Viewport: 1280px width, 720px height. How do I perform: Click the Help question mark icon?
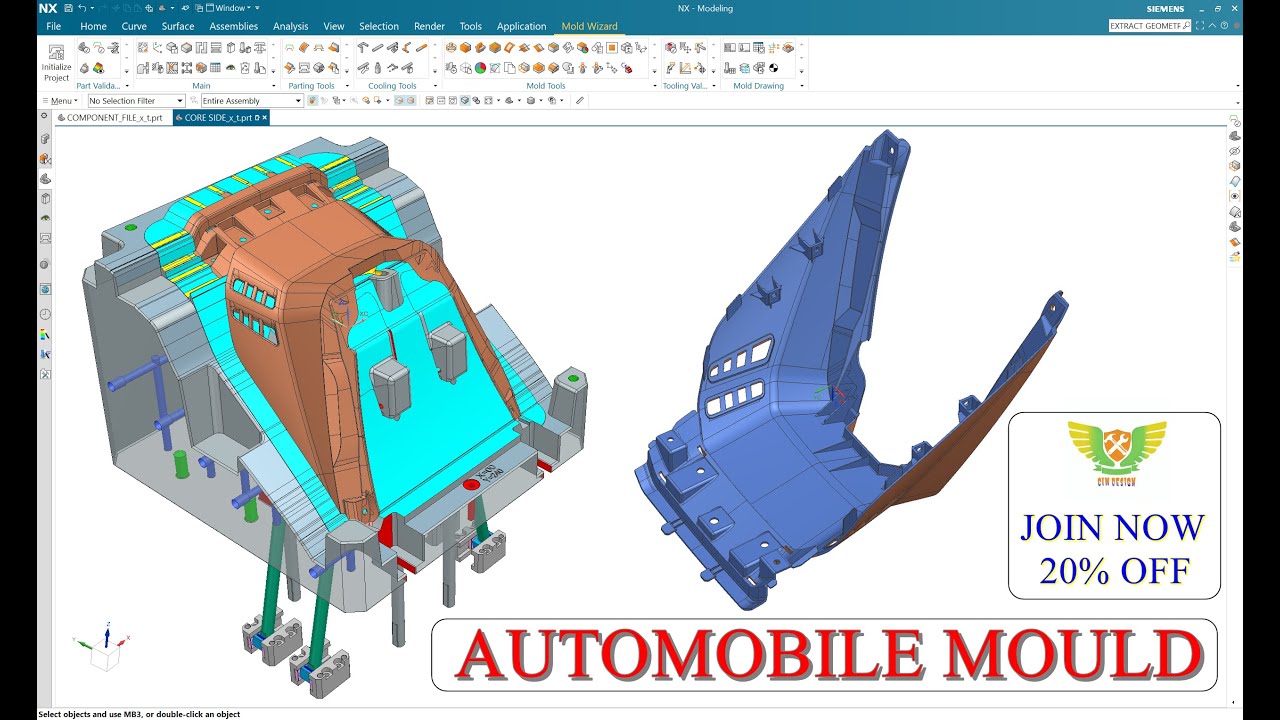1224,25
